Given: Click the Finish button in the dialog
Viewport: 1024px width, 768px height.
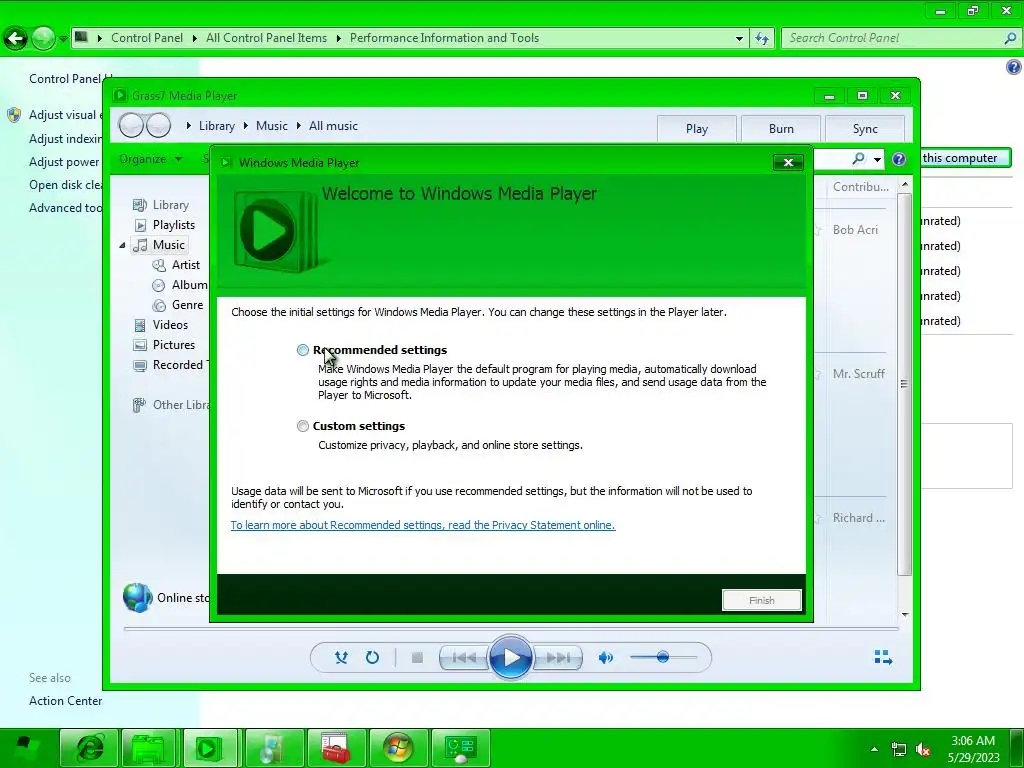Looking at the screenshot, I should coord(761,600).
